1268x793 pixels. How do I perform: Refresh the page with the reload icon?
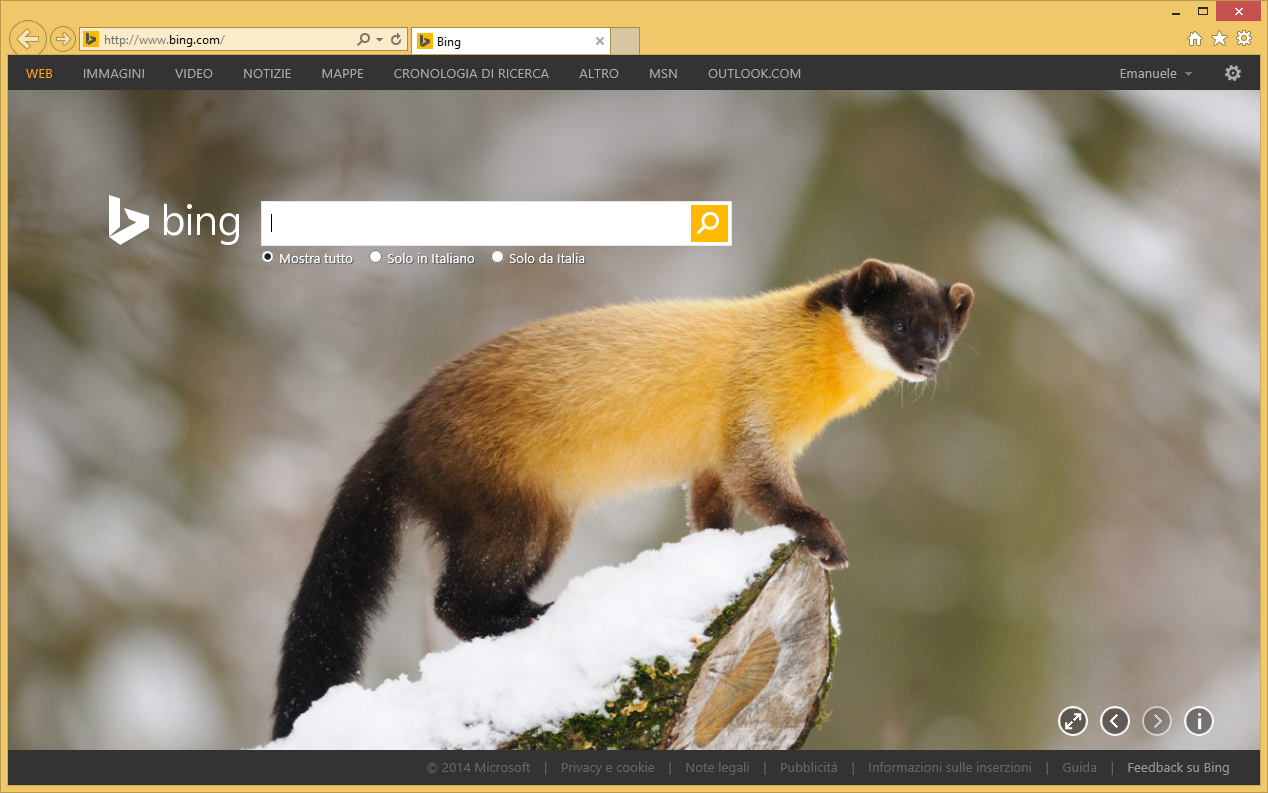click(396, 40)
